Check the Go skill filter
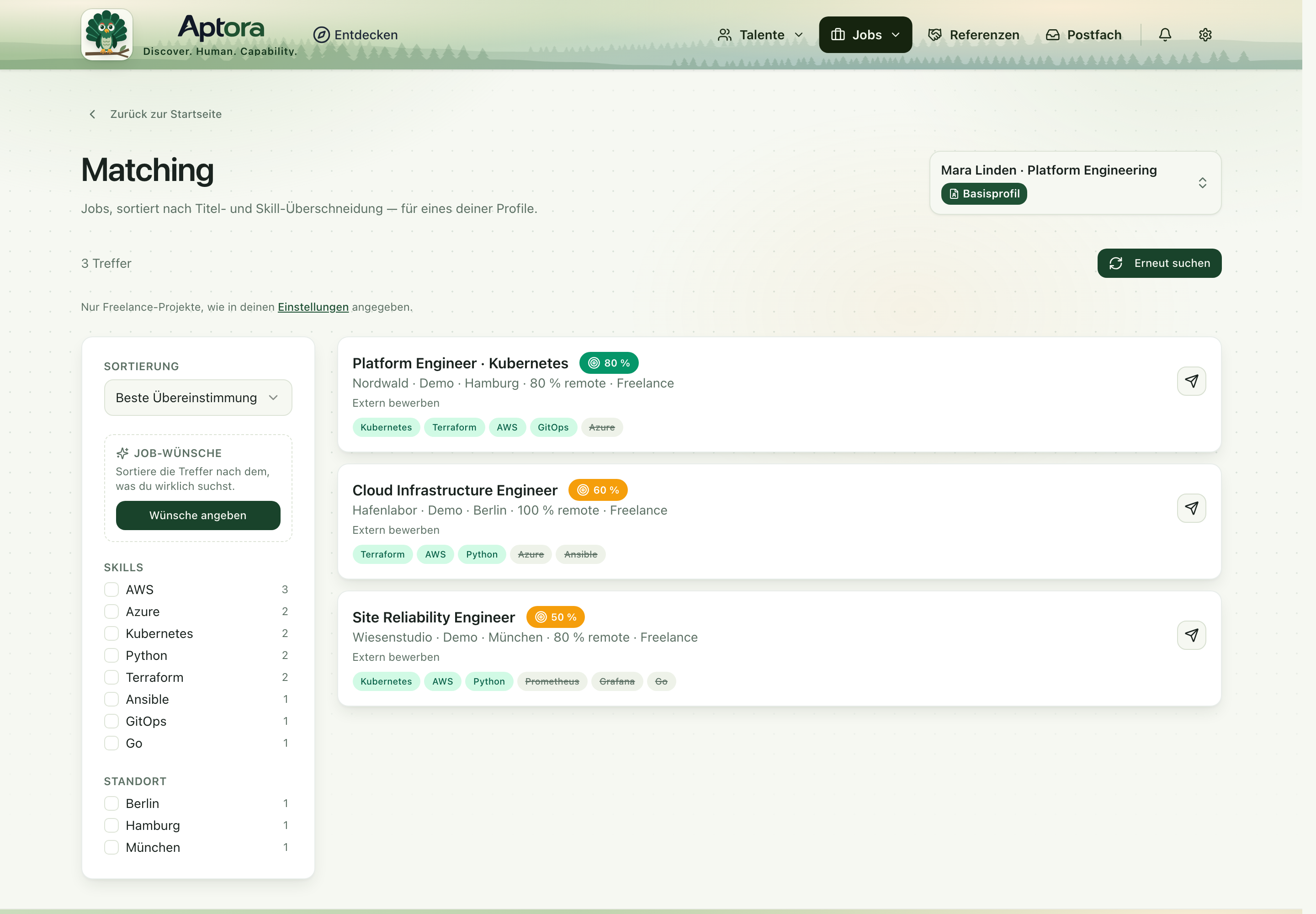1316x914 pixels. pyautogui.click(x=111, y=743)
